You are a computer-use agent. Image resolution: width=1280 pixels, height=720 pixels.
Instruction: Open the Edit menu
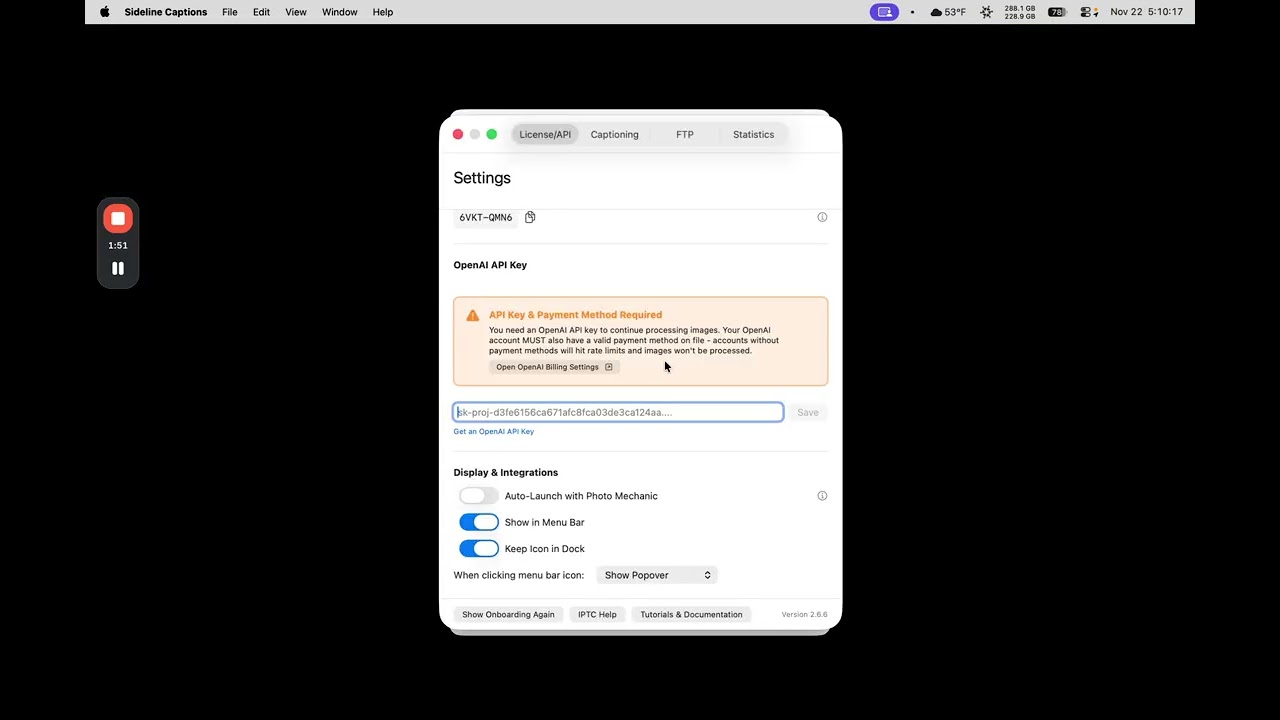[x=261, y=12]
